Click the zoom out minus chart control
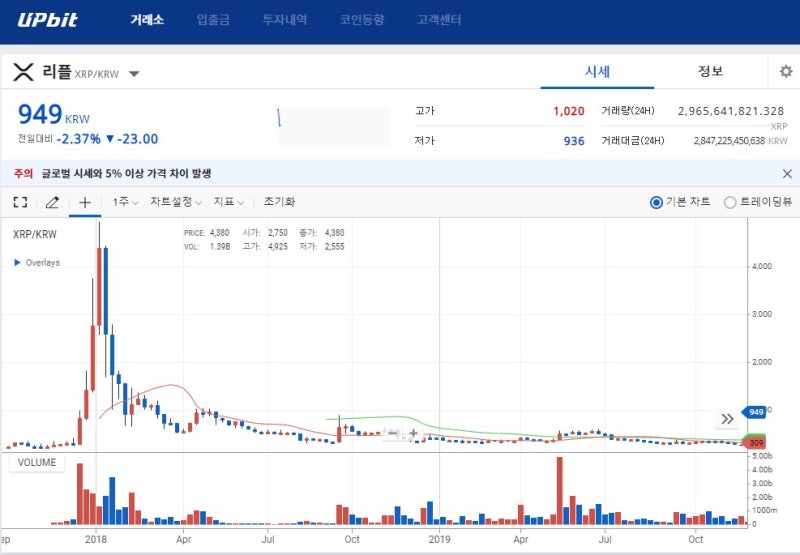Viewport: 800px width, 555px height. coord(393,434)
